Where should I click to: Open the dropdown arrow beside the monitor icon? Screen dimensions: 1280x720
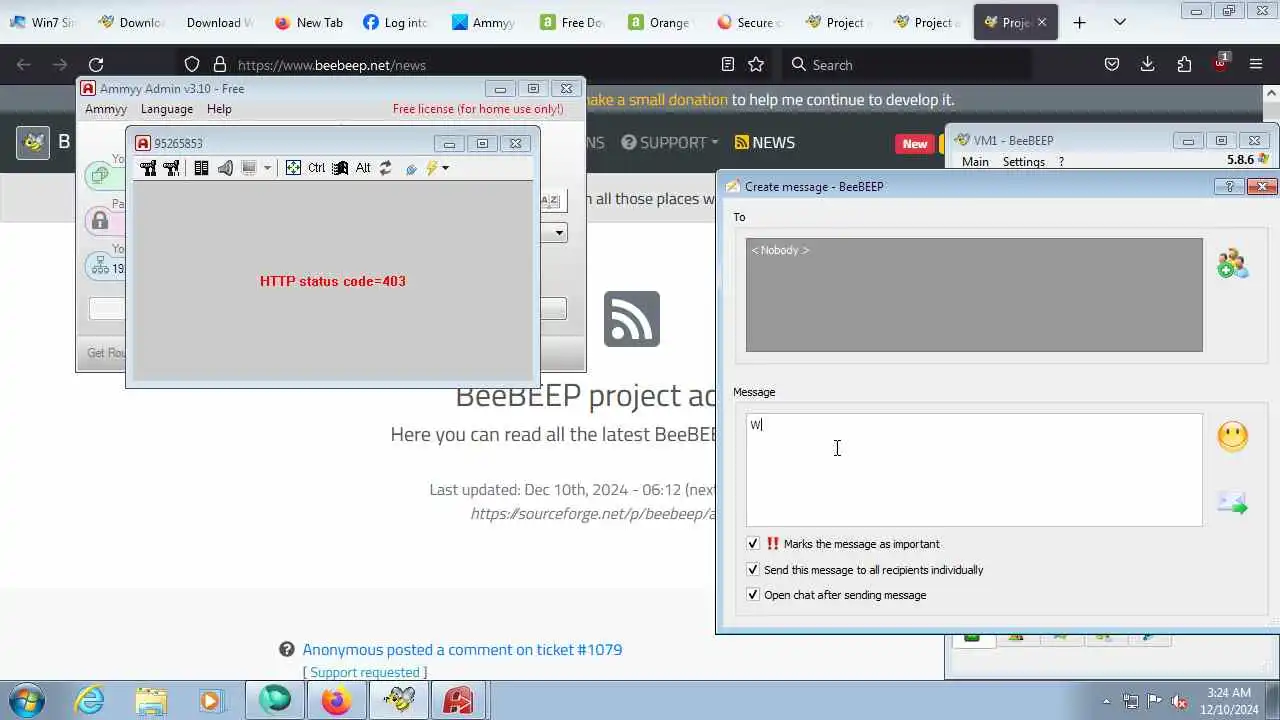coord(267,168)
